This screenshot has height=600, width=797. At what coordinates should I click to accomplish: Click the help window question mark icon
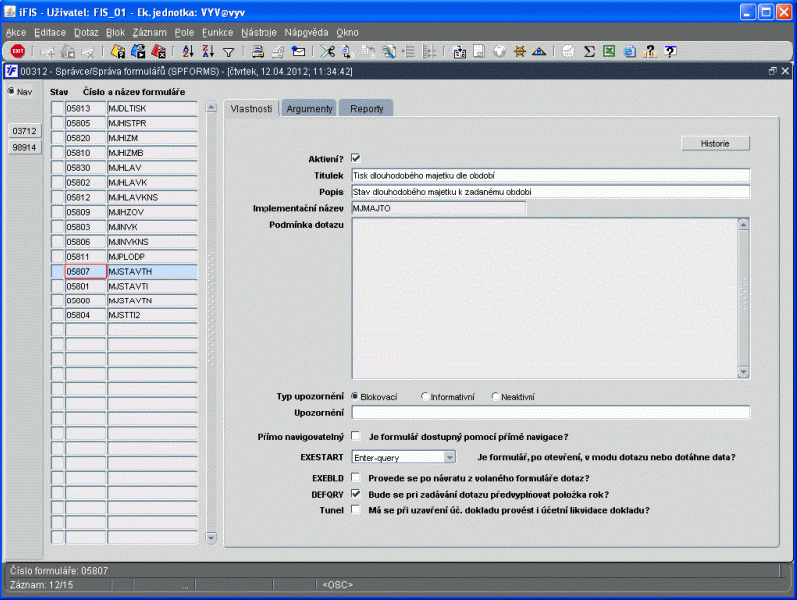(670, 51)
